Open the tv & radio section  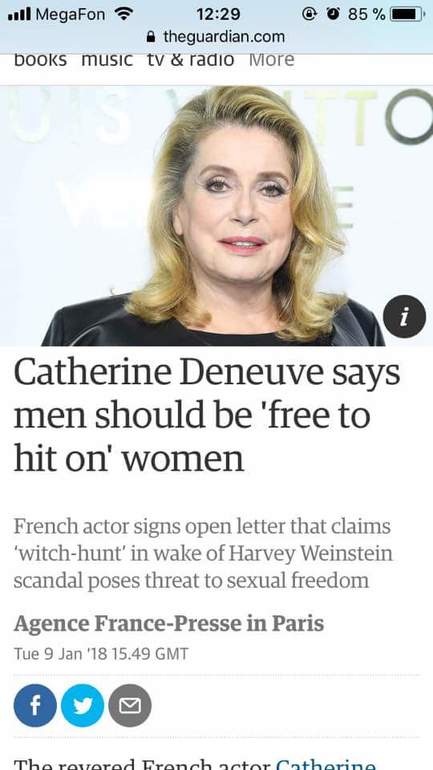pyautogui.click(x=190, y=60)
